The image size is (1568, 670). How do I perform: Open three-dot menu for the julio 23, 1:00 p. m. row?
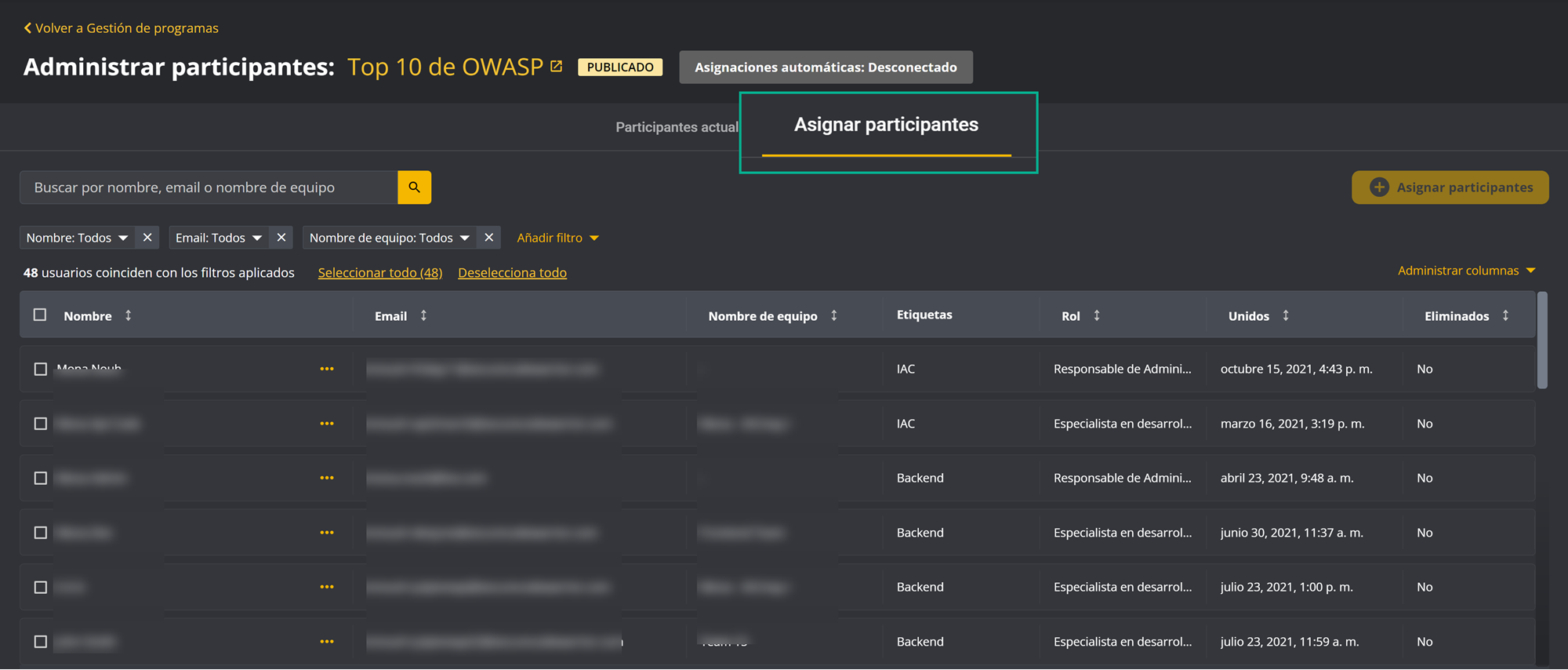pyautogui.click(x=327, y=587)
